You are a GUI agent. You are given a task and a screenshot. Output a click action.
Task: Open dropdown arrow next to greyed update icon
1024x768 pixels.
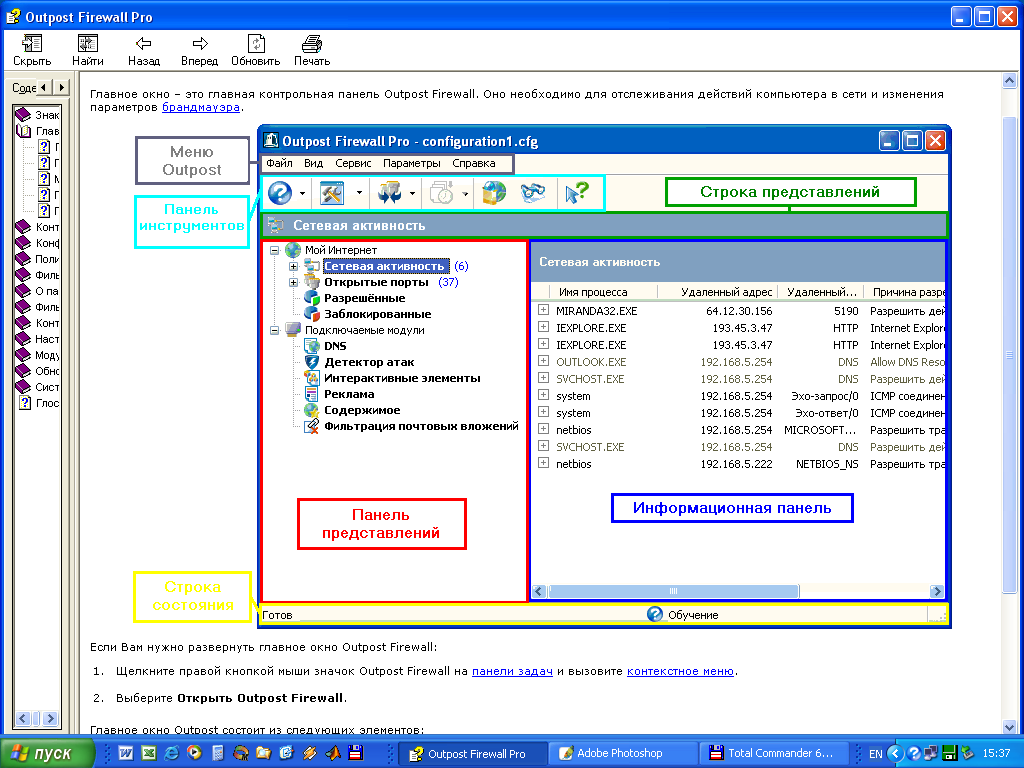pos(465,193)
